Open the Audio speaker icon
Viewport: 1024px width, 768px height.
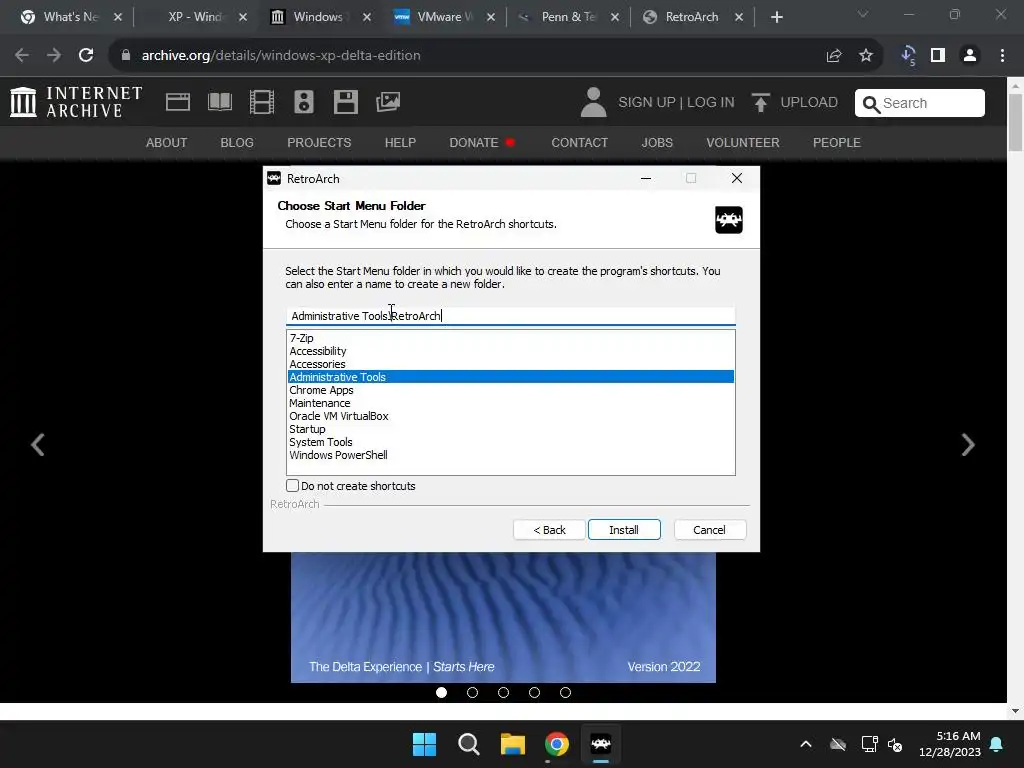click(304, 102)
